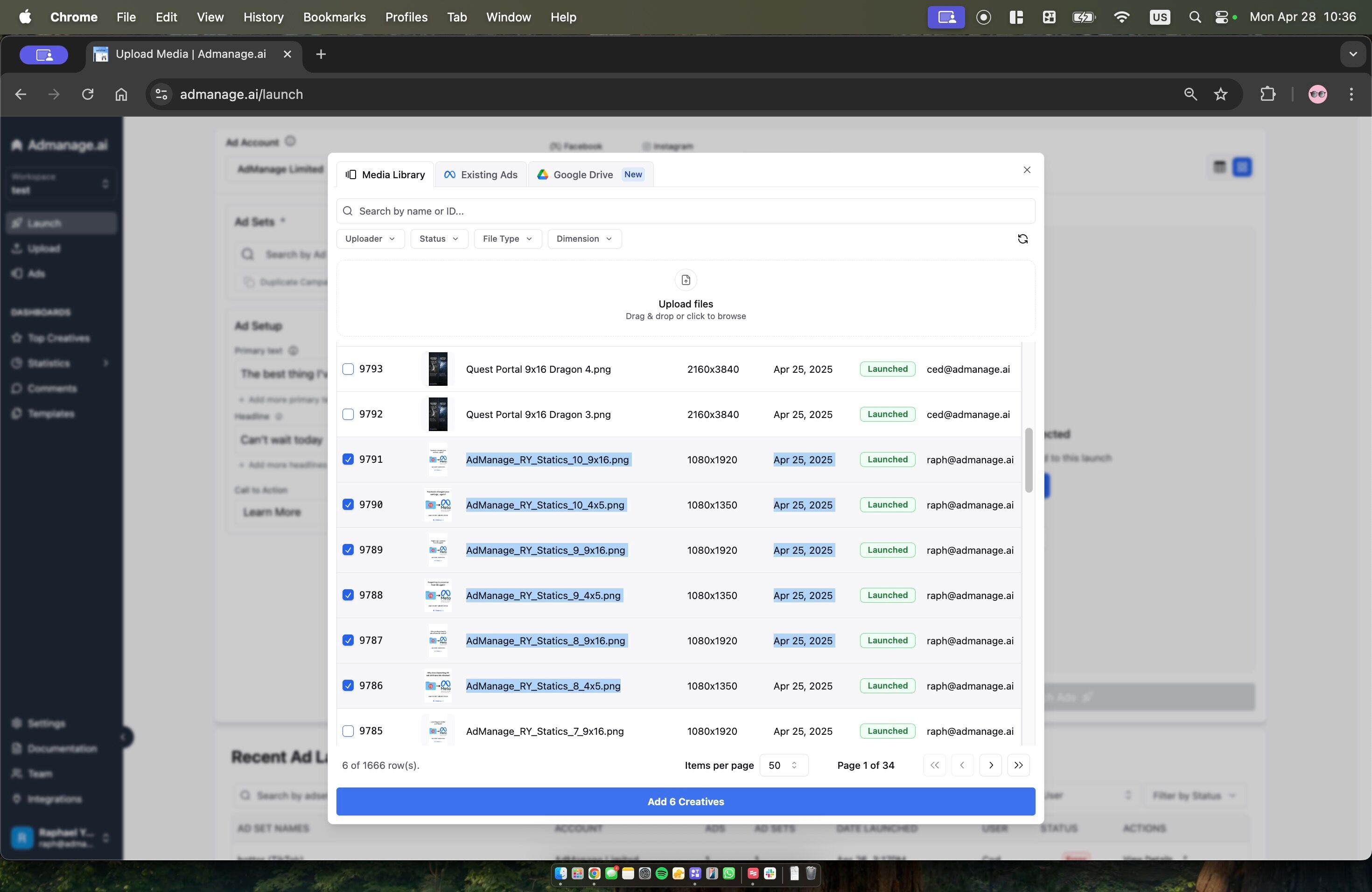Reload the page in Chrome toolbar
Screen dimensions: 1372x892
(x=88, y=94)
